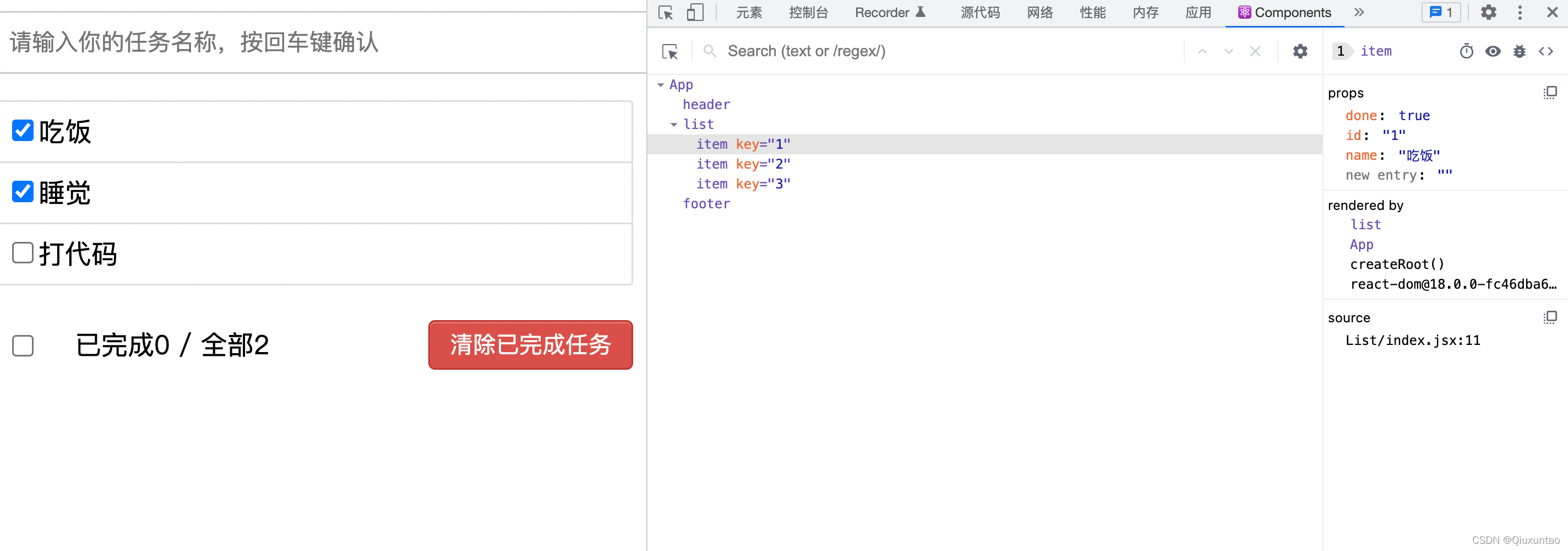
Task: Uncheck the 吃饭 task checkbox
Action: coord(23,131)
